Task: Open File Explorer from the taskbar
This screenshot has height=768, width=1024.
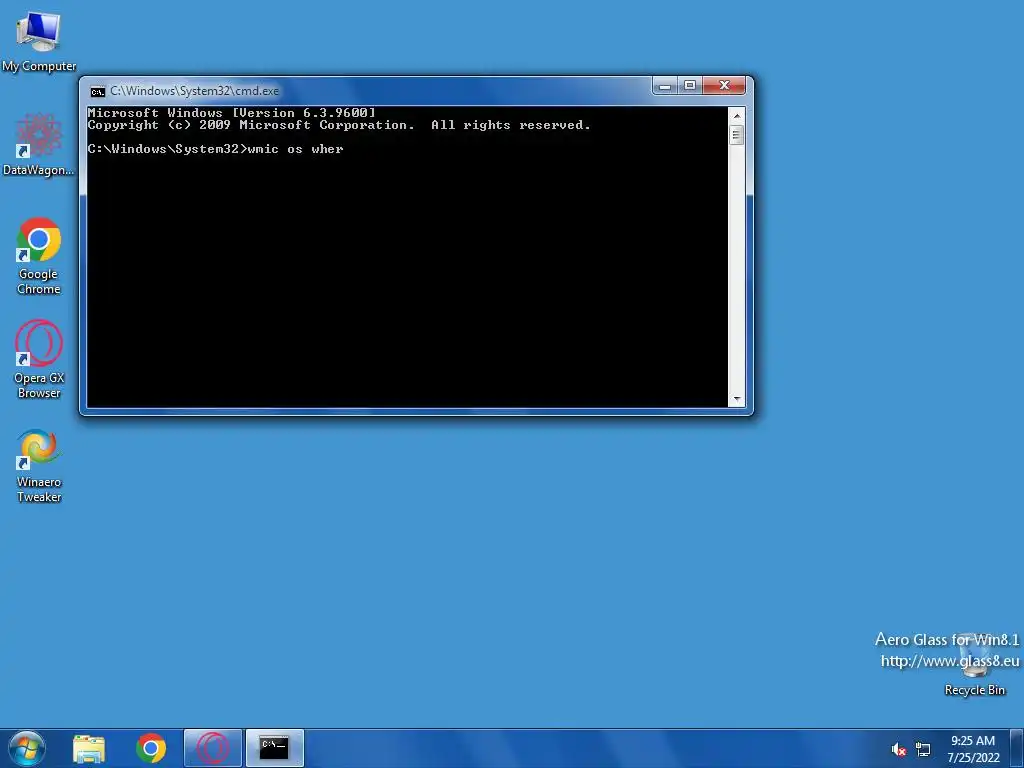Action: click(x=89, y=749)
